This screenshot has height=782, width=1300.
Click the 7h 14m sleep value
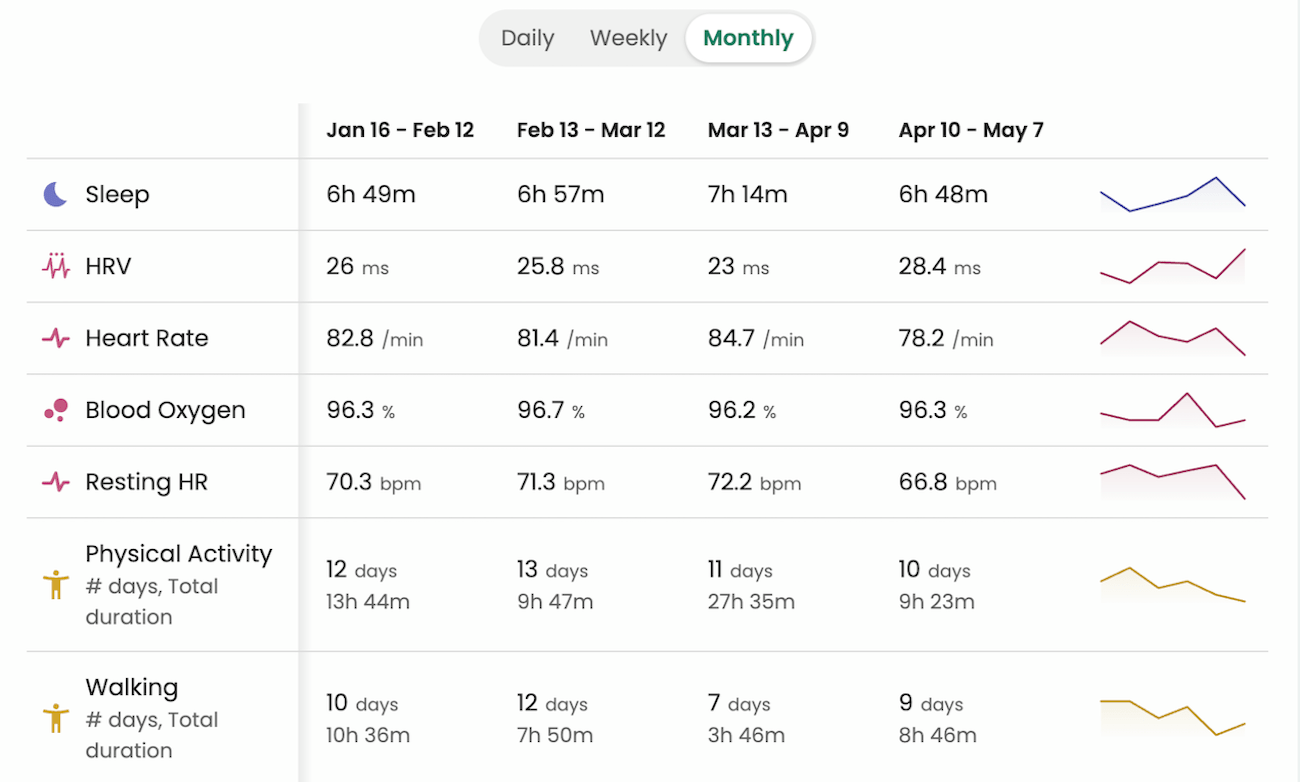click(747, 194)
